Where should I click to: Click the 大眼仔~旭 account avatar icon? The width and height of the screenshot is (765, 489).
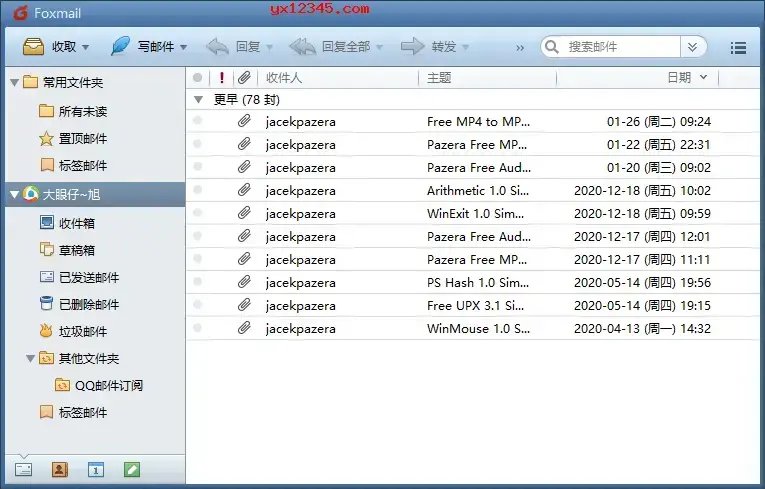pyautogui.click(x=31, y=194)
